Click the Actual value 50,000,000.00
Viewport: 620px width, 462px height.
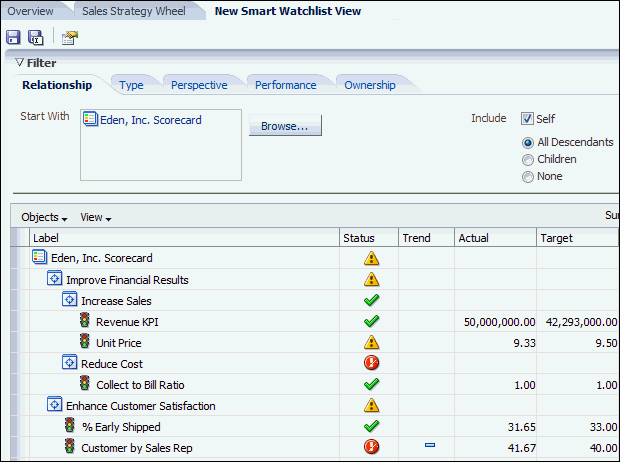pos(499,322)
